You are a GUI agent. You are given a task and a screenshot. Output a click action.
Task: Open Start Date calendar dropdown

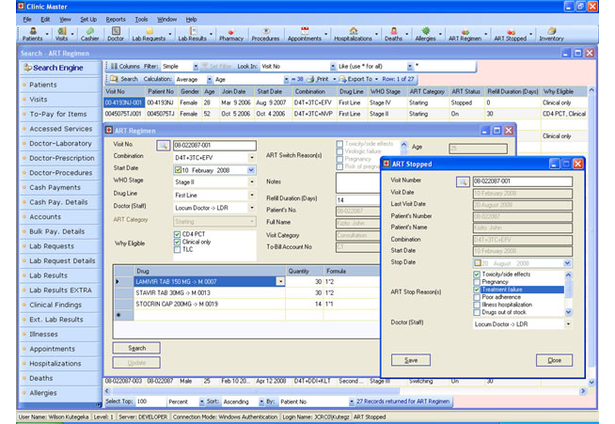(x=251, y=170)
